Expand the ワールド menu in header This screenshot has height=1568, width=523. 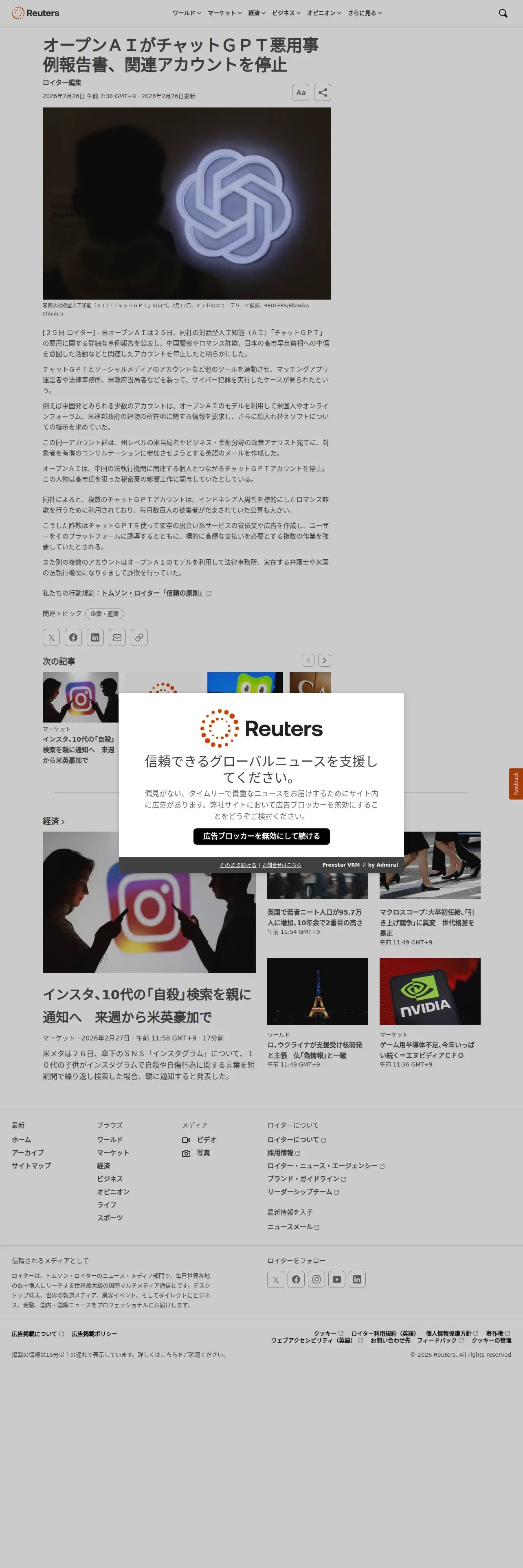click(186, 13)
